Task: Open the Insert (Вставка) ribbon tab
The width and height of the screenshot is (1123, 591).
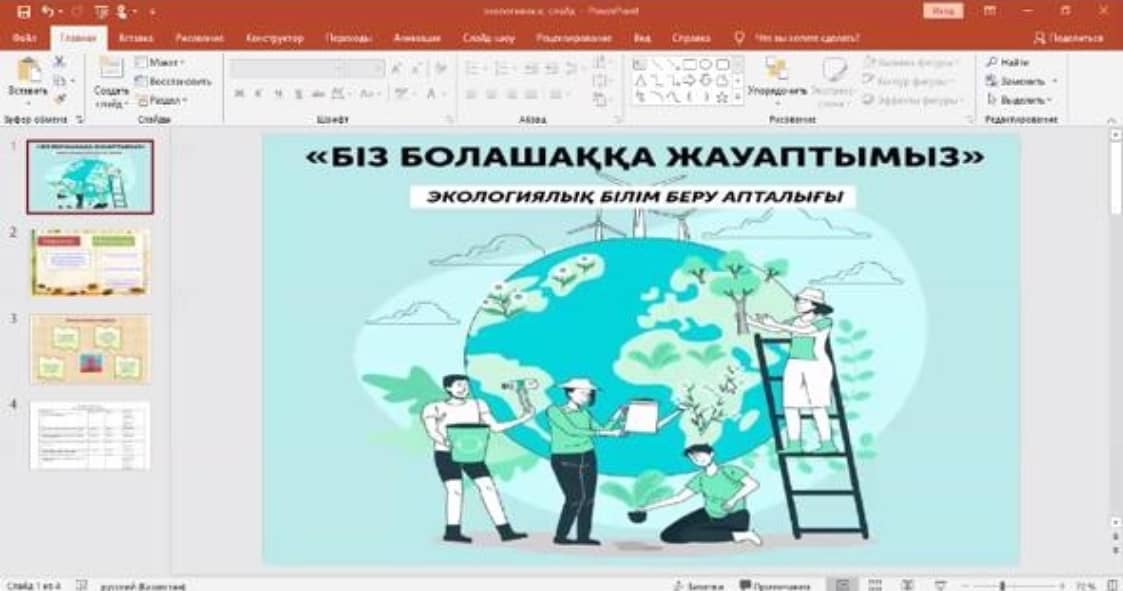Action: point(135,38)
